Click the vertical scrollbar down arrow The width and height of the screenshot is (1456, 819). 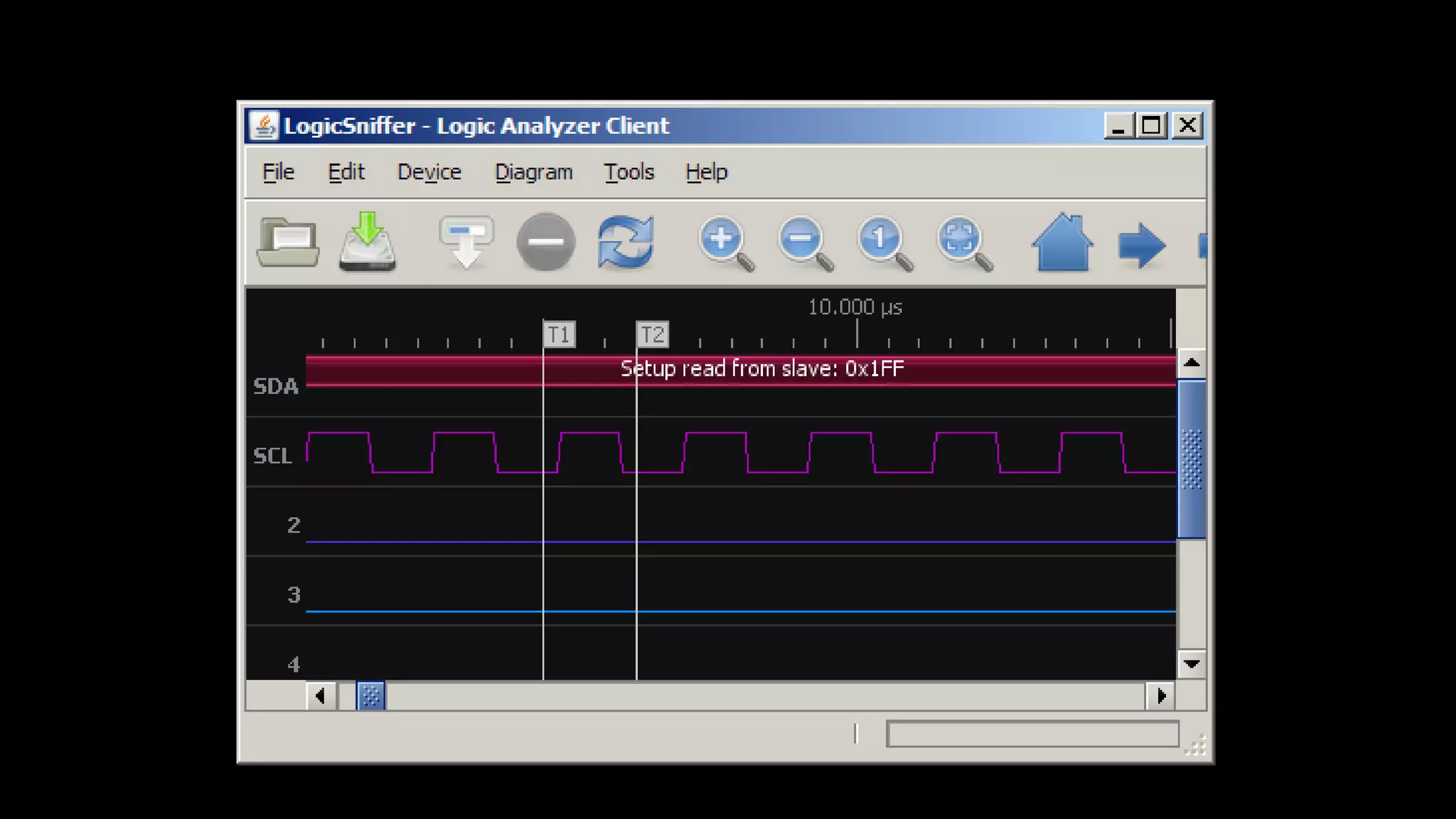click(x=1192, y=664)
